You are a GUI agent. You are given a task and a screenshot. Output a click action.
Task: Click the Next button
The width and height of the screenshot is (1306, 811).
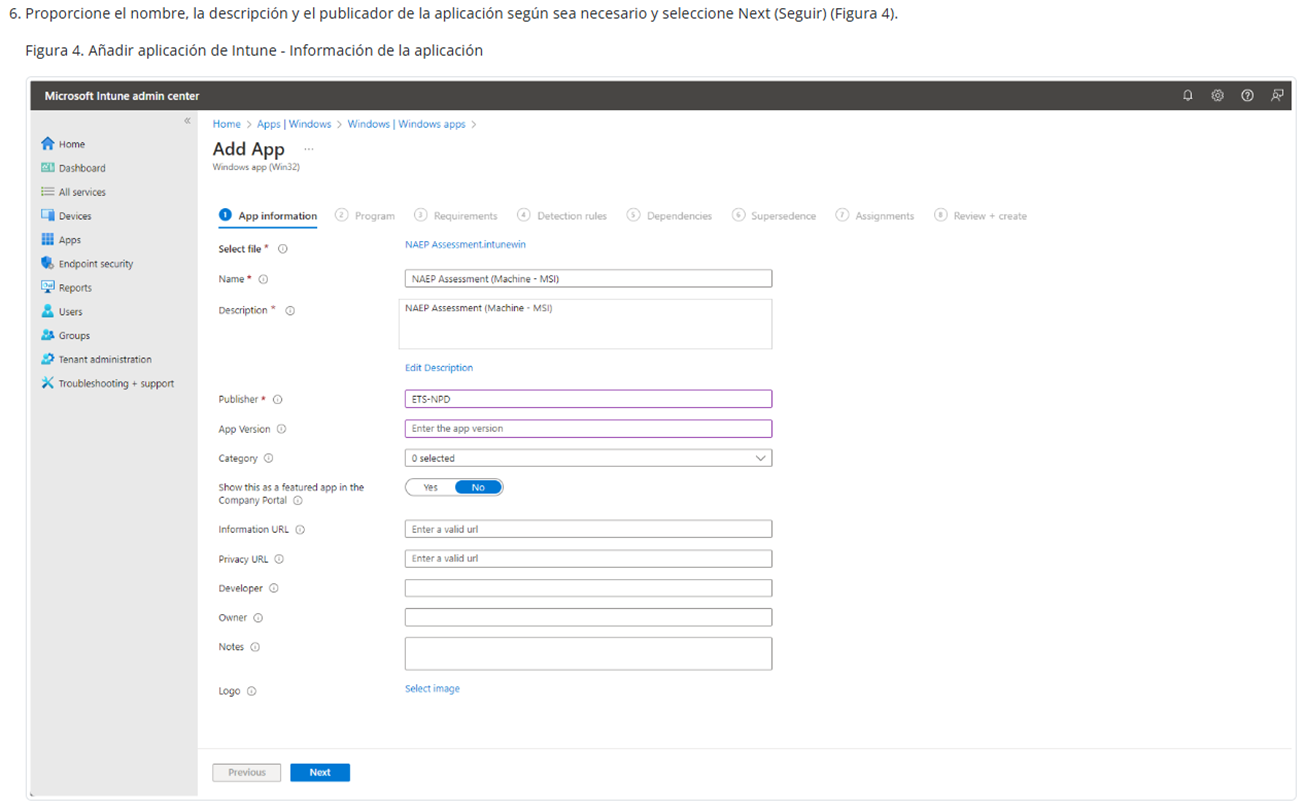pyautogui.click(x=320, y=773)
